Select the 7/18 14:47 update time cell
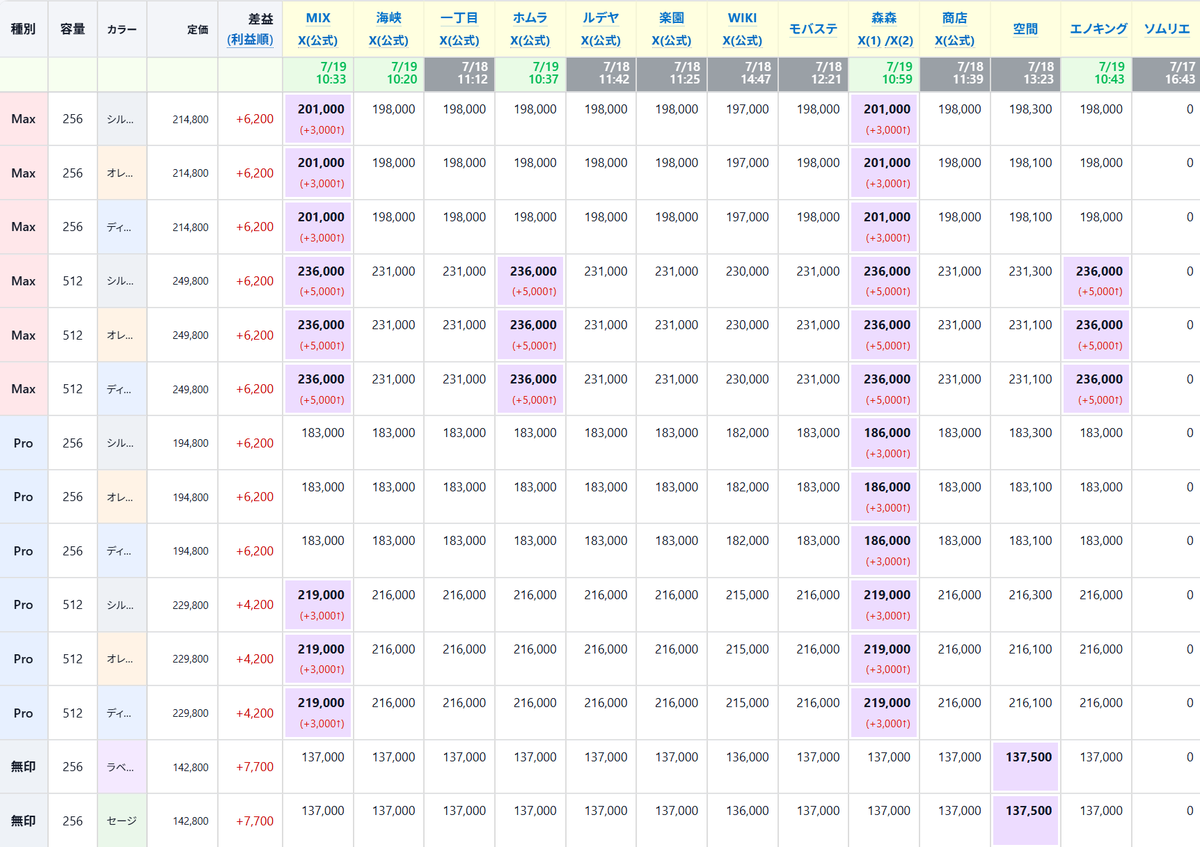 click(742, 74)
